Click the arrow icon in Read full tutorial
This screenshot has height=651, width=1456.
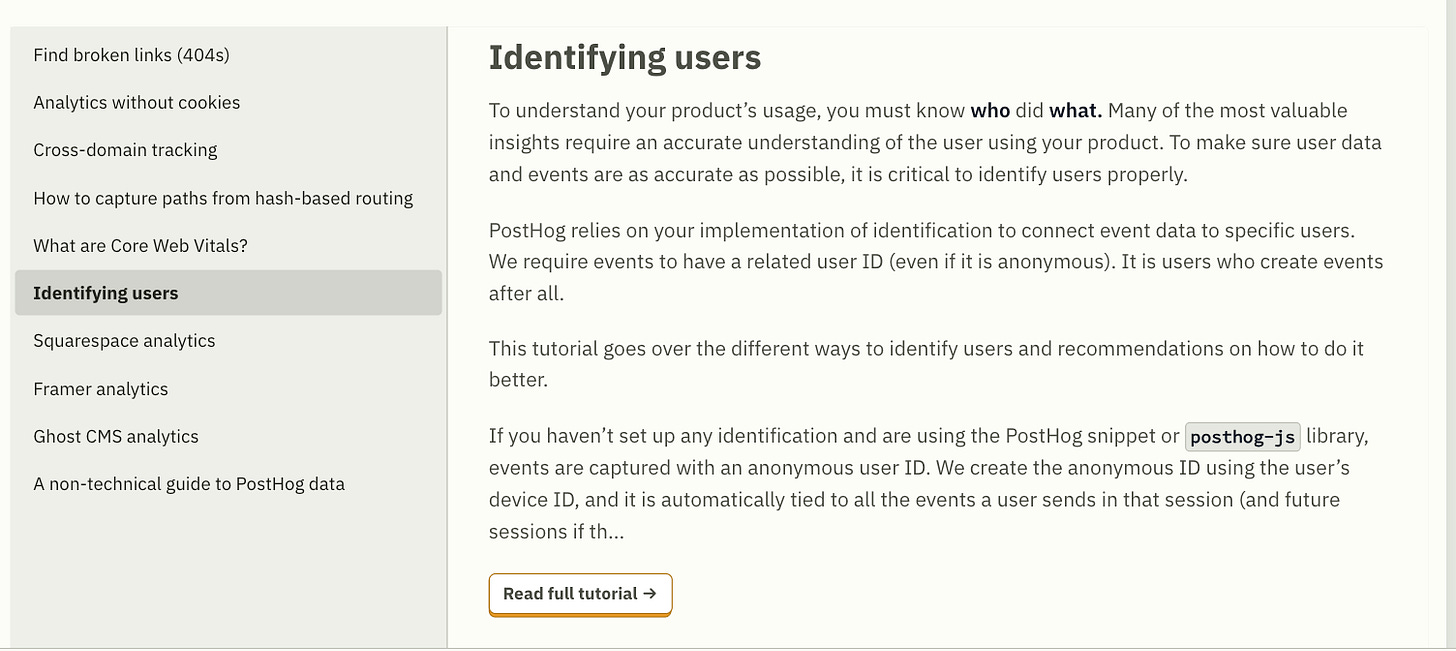650,594
